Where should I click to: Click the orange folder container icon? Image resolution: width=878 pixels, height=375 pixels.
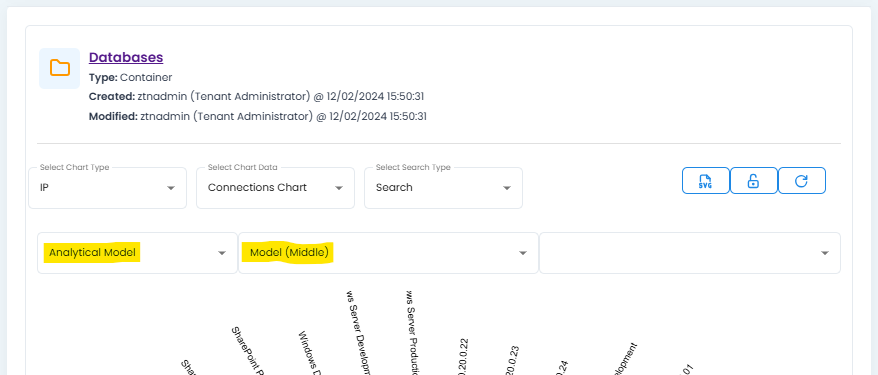pos(59,68)
